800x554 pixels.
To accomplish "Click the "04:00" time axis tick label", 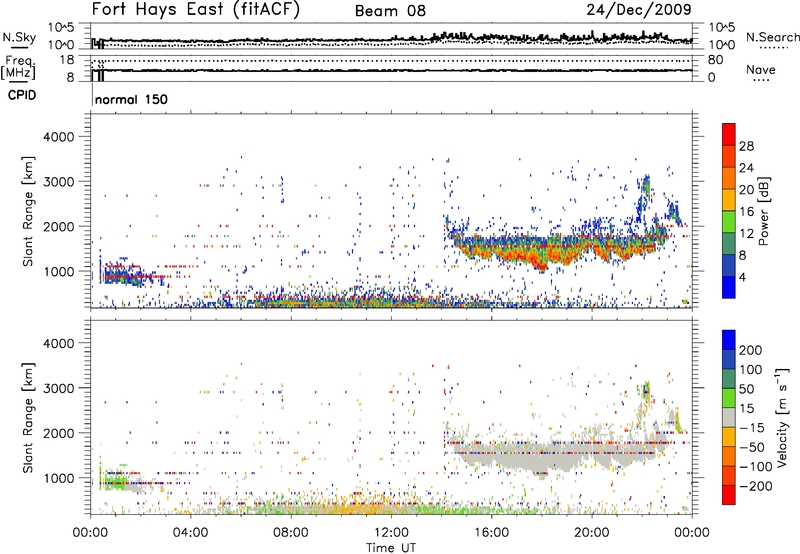I will pyautogui.click(x=190, y=533).
